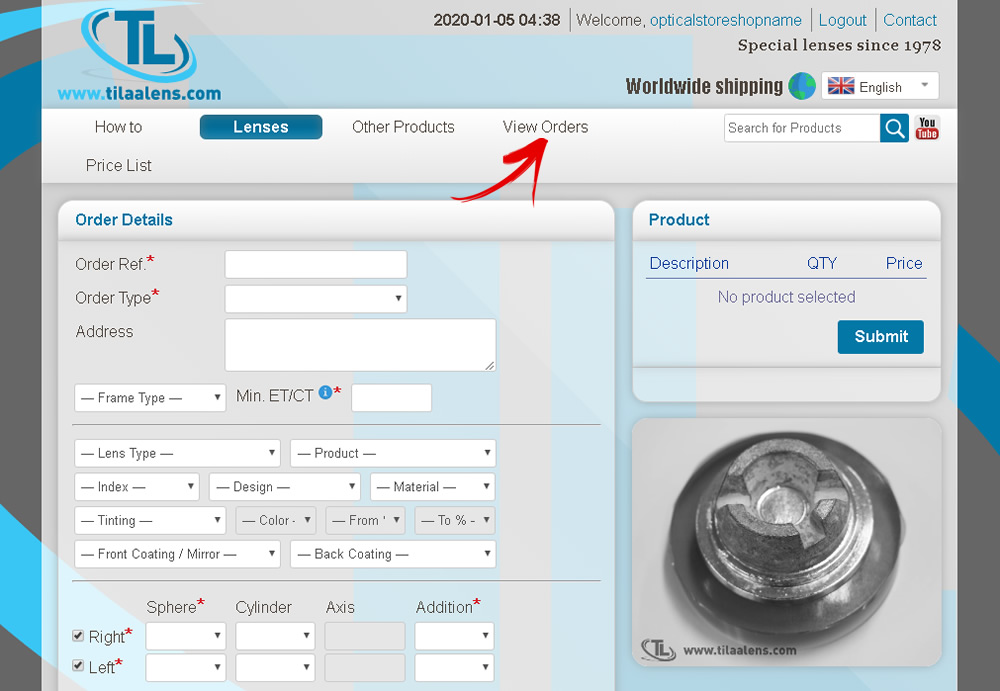The width and height of the screenshot is (1000, 691).
Task: Click the Min. ET/CT info icon
Action: (x=325, y=393)
